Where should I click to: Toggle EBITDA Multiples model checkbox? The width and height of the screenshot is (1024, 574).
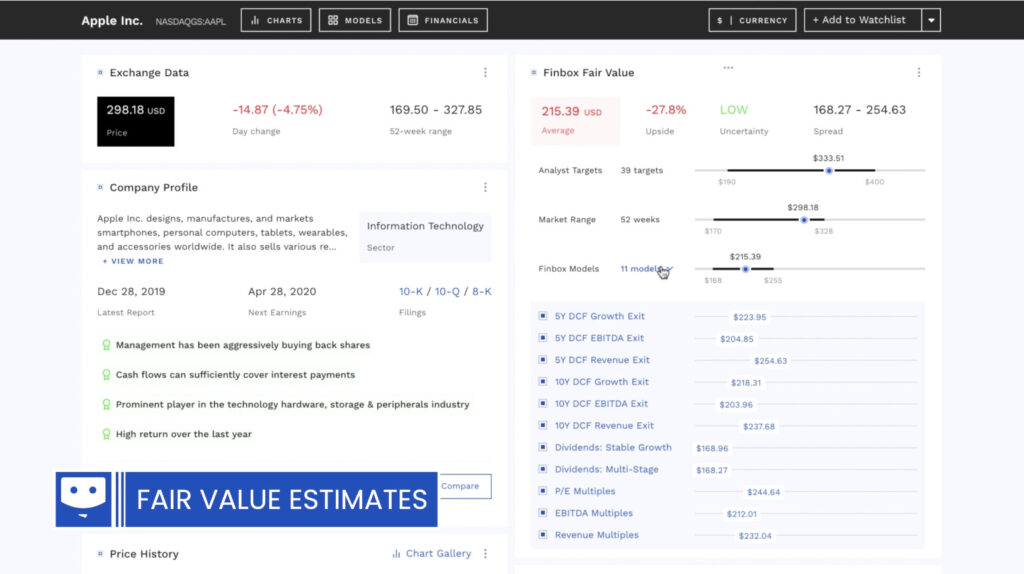tap(543, 513)
